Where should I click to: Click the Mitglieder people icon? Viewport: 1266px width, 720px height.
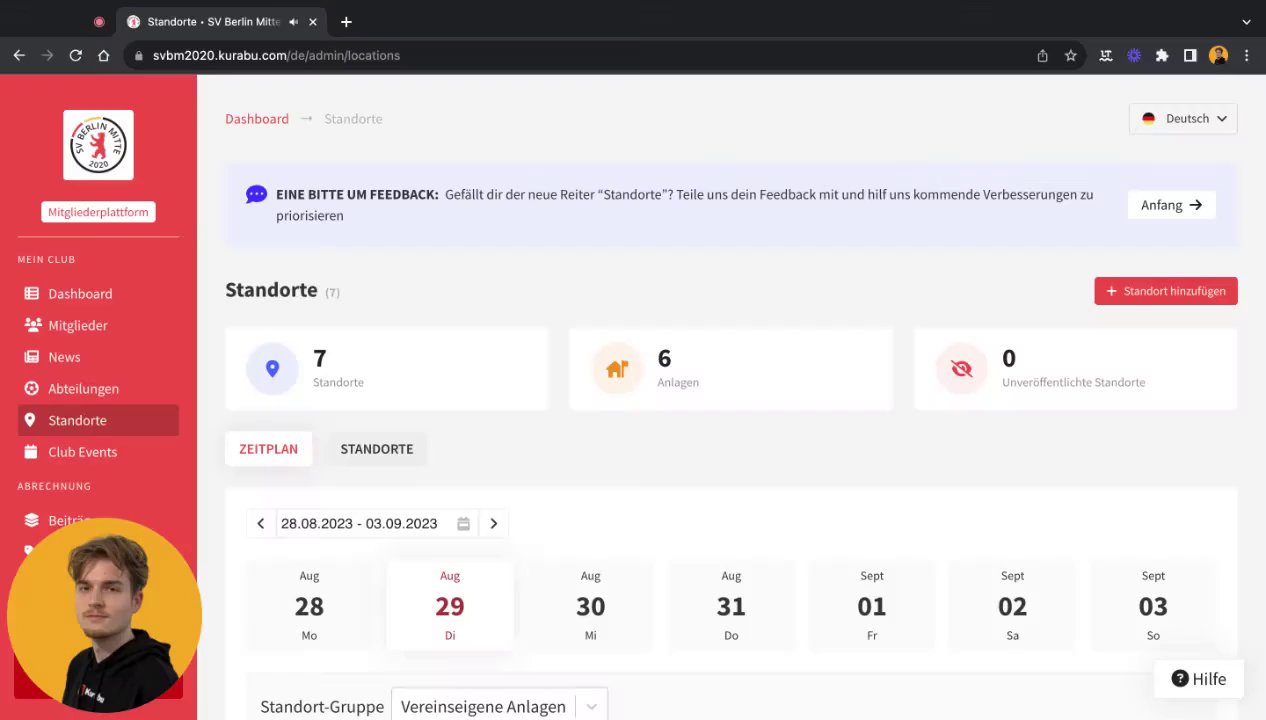(32, 325)
